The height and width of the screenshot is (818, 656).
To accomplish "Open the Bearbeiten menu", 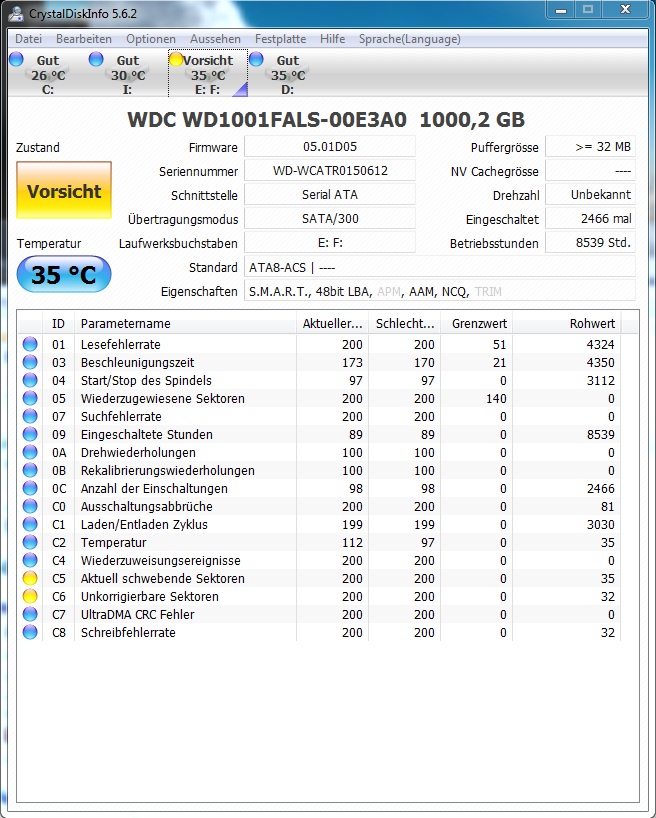I will pyautogui.click(x=84, y=39).
